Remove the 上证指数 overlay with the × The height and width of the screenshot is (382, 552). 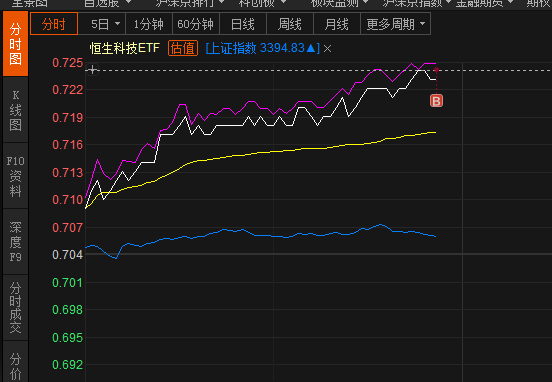click(327, 49)
